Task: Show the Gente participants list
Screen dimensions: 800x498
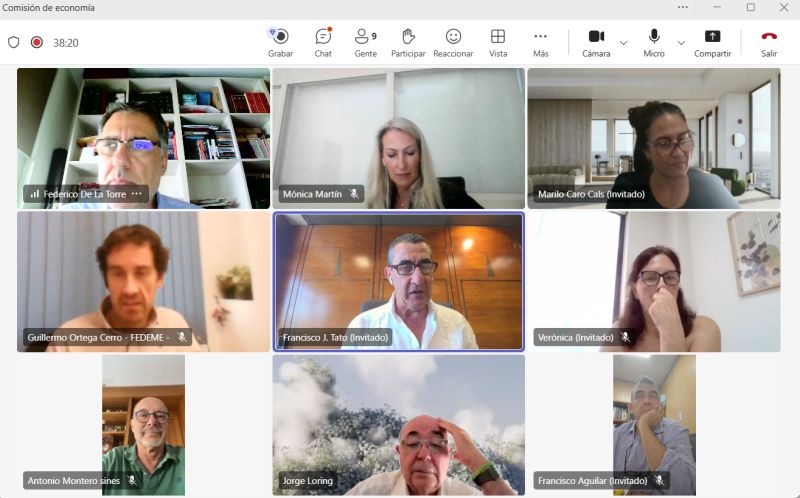Action: (x=366, y=43)
